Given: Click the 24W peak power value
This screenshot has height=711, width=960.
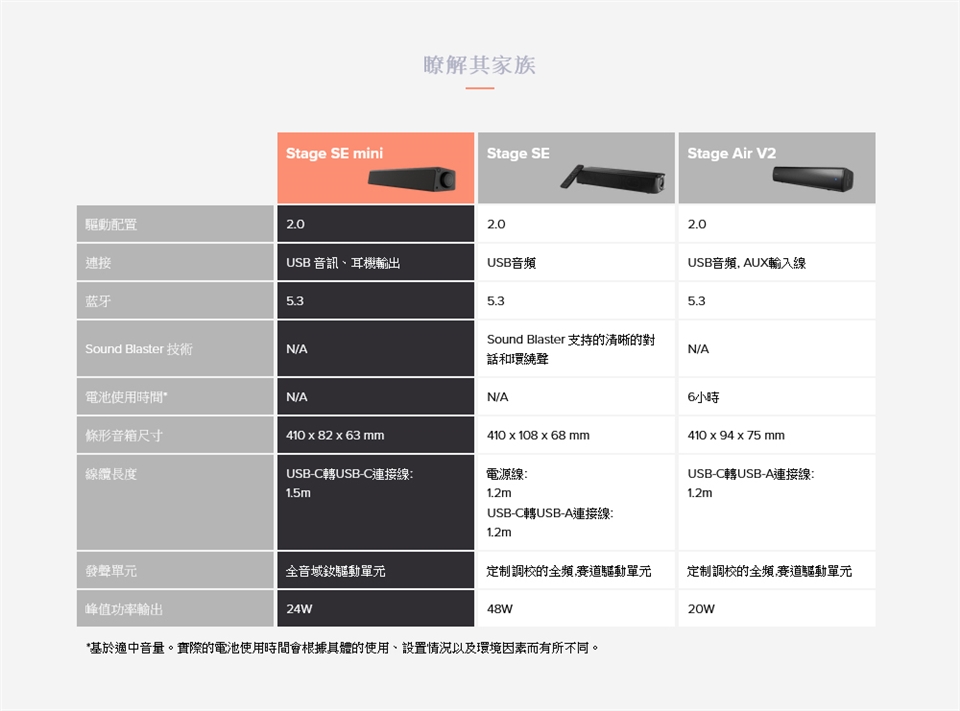Looking at the screenshot, I should 294,608.
